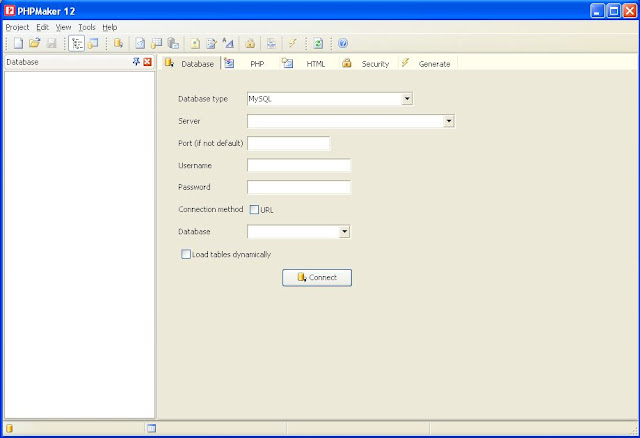The image size is (640, 438).
Task: Click the Open Project folder icon
Action: [34, 43]
